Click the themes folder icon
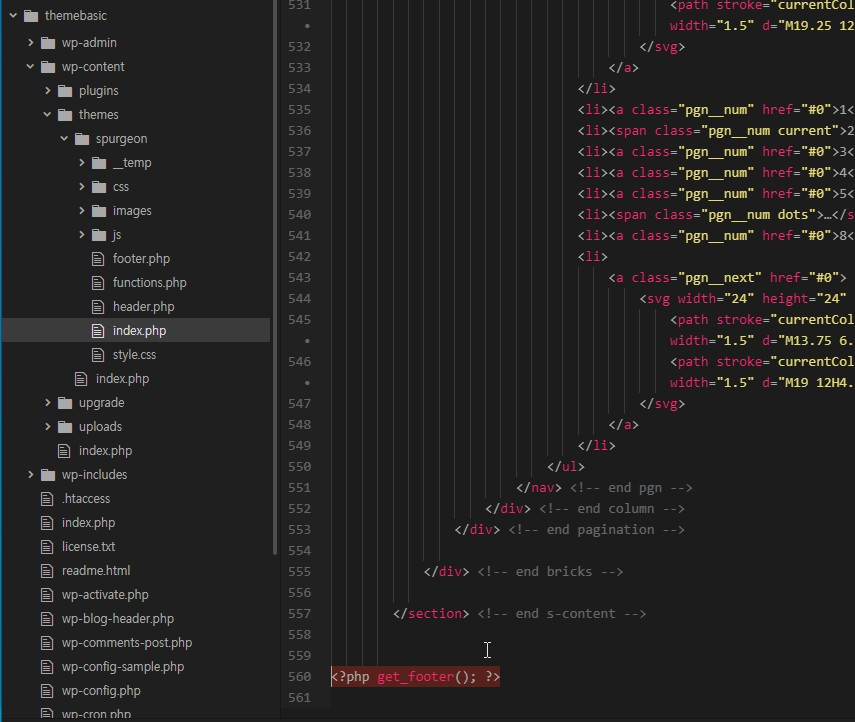855x722 pixels. point(65,115)
